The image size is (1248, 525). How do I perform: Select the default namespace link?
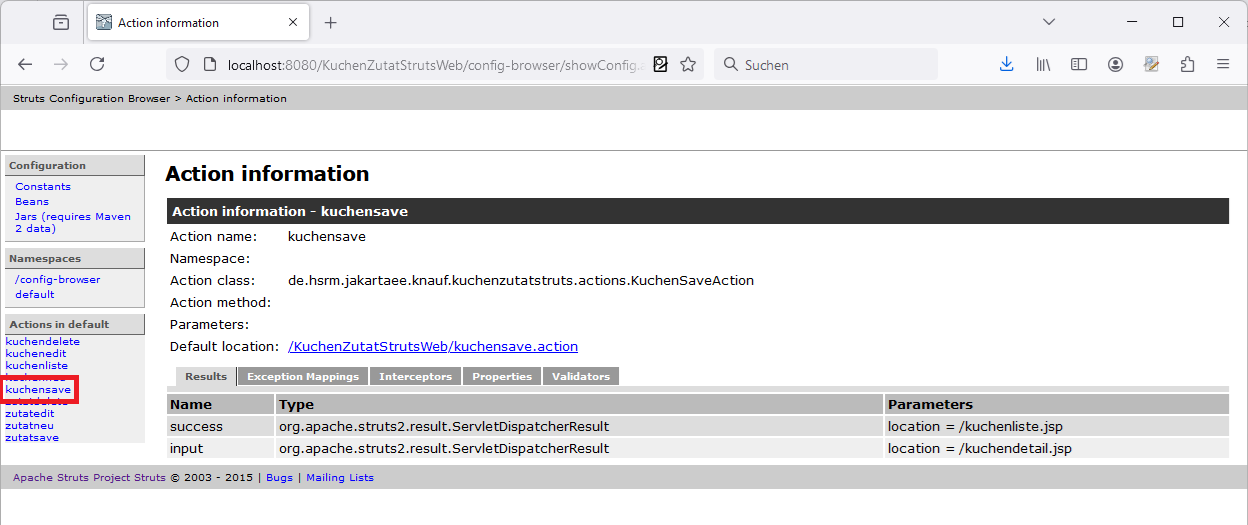click(x=35, y=295)
